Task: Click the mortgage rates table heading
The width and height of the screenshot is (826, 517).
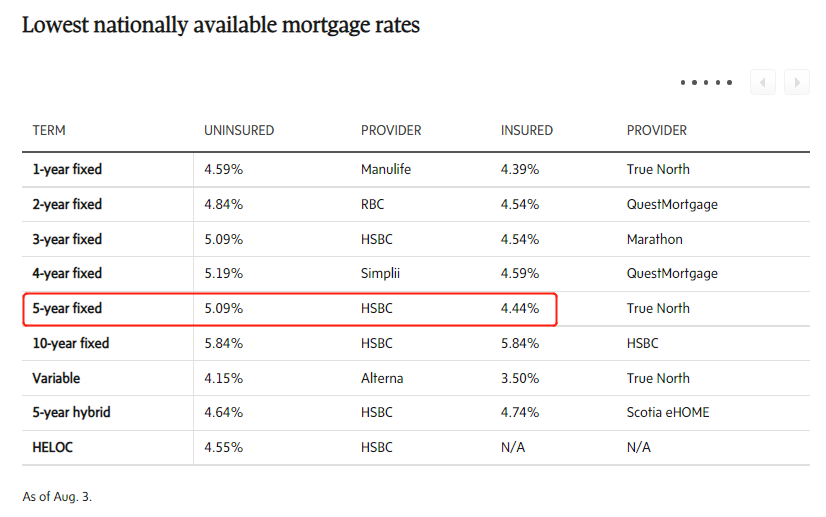Action: [x=221, y=25]
